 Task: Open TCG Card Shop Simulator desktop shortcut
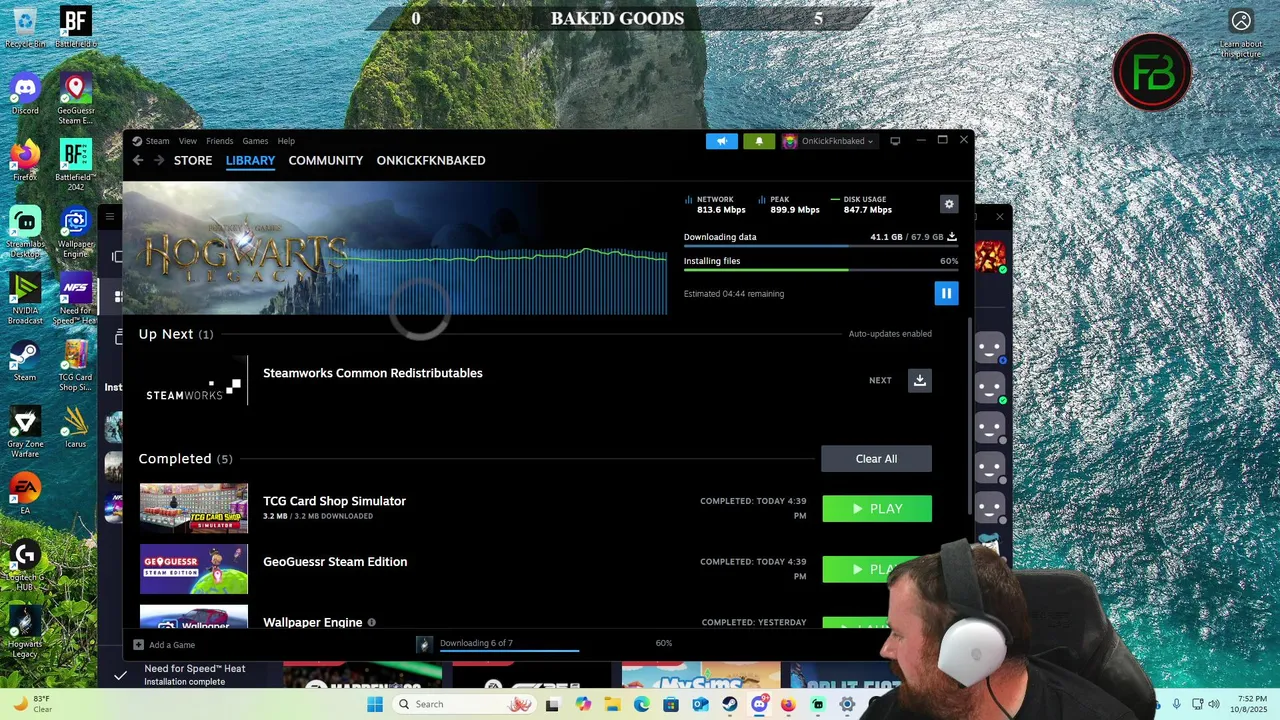click(x=75, y=366)
